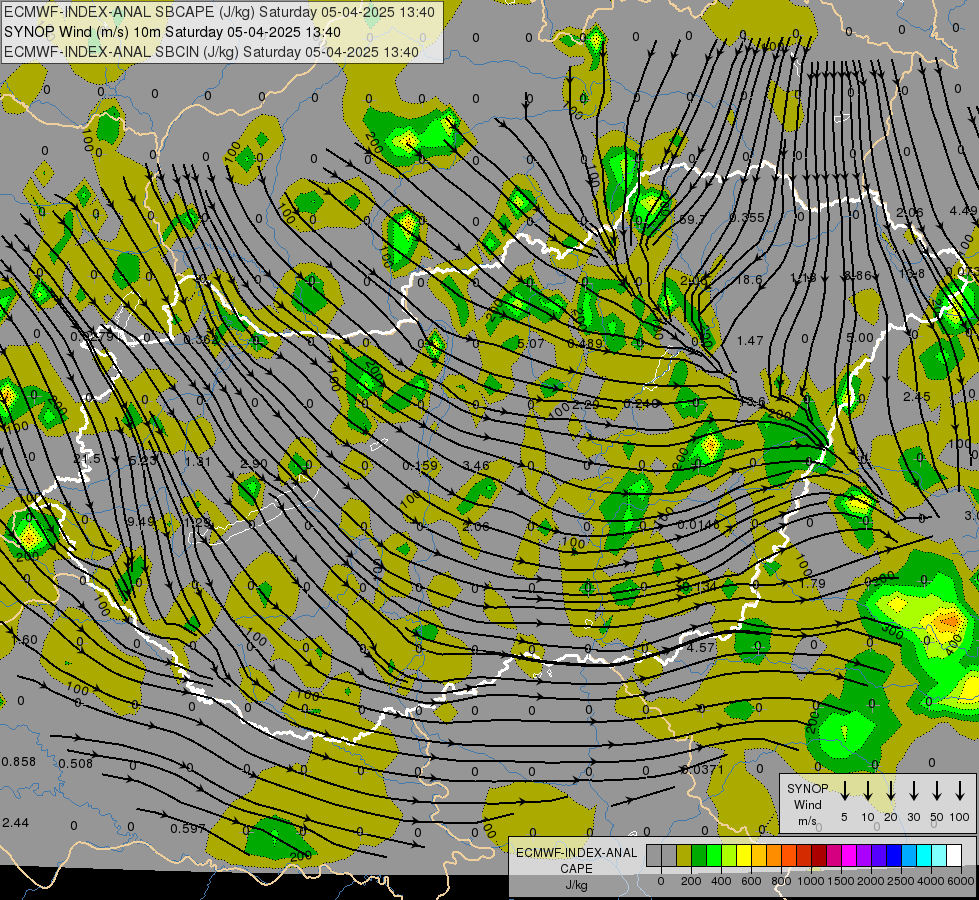
Task: Click the map value 3.46
Action: pyautogui.click(x=476, y=465)
